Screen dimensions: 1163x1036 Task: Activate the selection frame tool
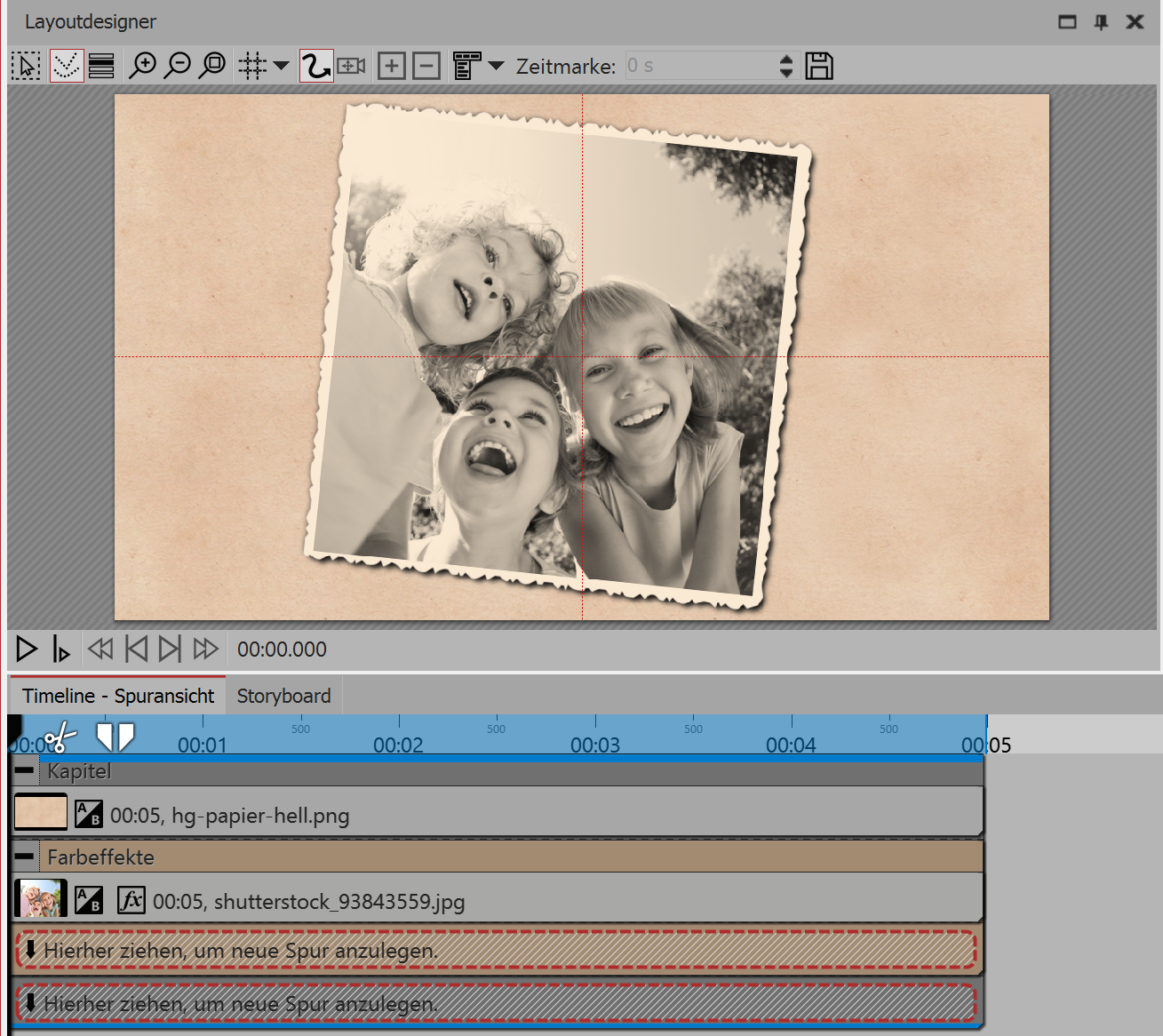26,66
